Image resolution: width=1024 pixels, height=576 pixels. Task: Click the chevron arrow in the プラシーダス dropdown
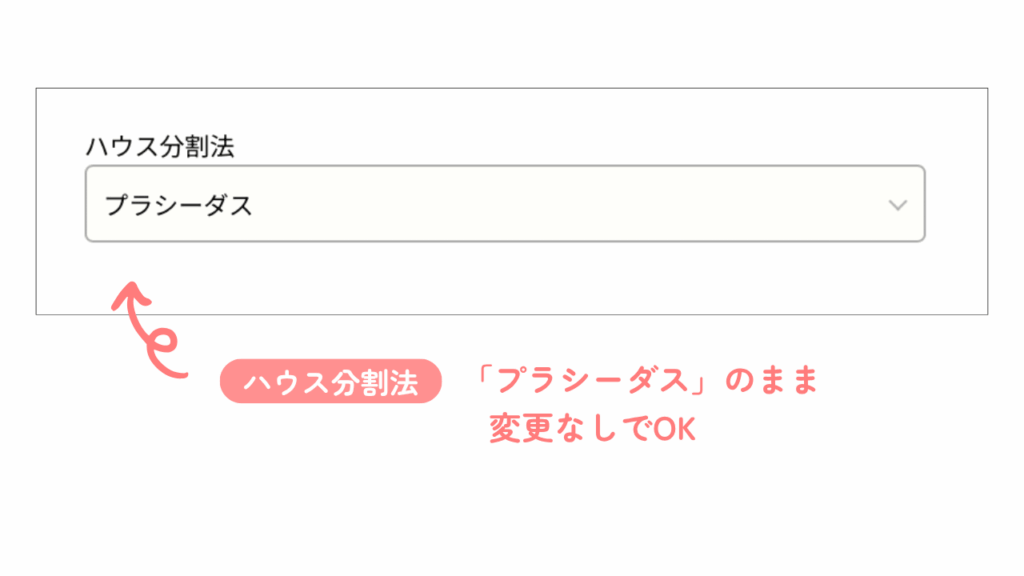897,205
